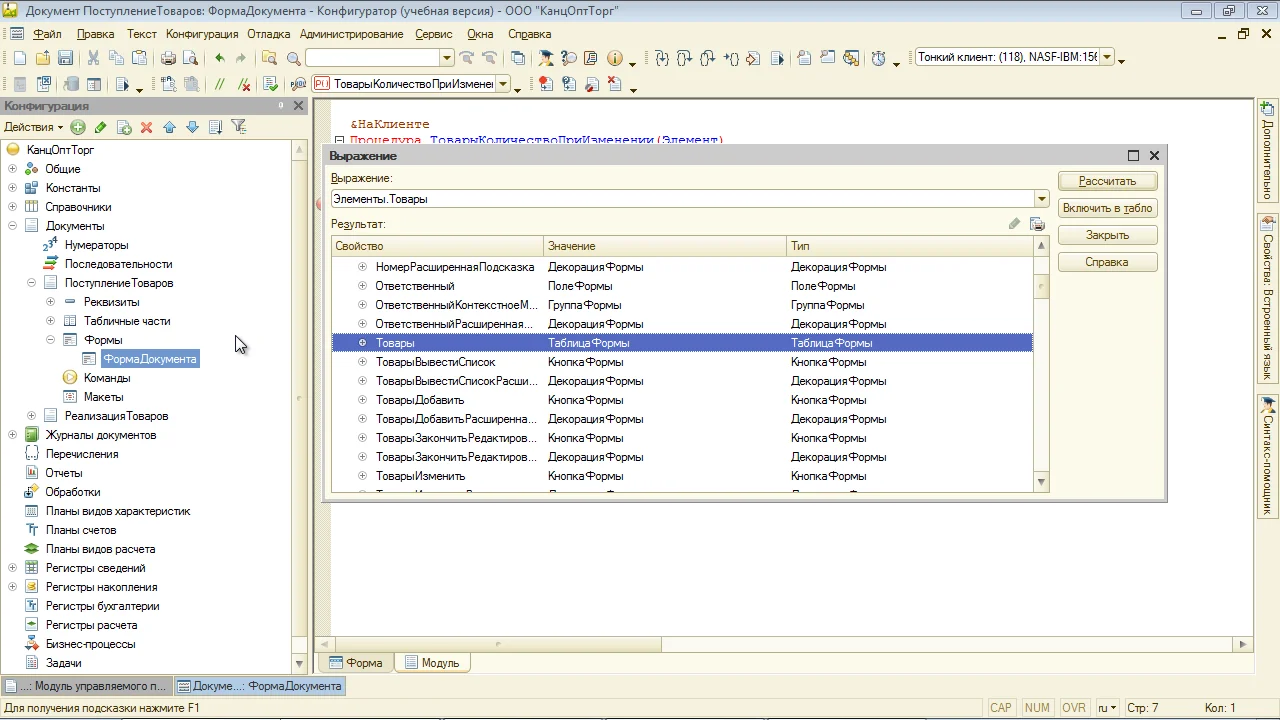Click the Print toolbar icon
Screen dimensions: 1280x720
(x=169, y=59)
